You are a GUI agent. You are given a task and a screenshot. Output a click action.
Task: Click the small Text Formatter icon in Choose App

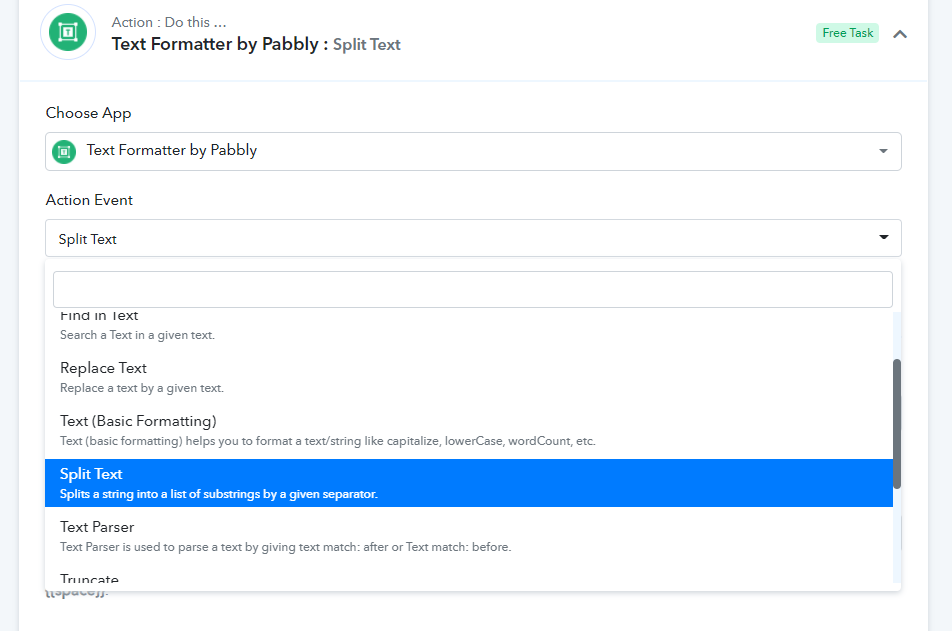(64, 151)
